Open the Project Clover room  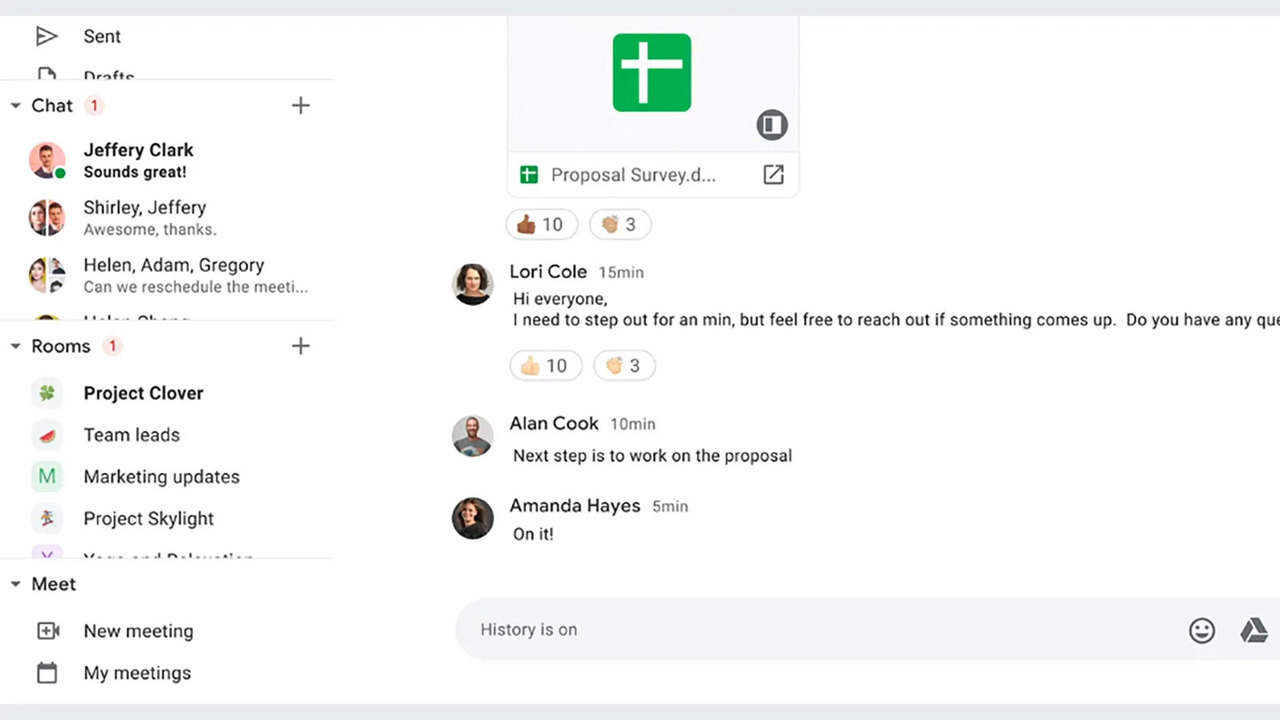[143, 393]
